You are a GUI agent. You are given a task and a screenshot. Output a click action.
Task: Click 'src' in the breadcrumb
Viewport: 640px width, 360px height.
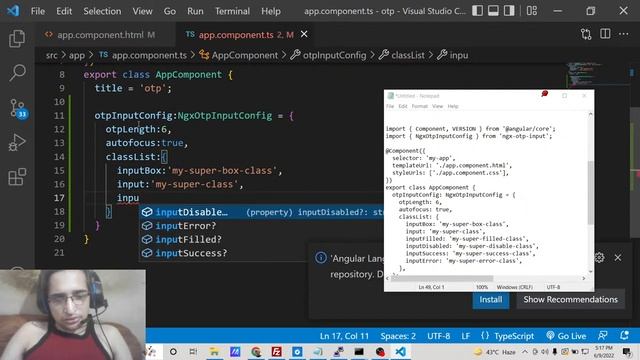tap(51, 55)
